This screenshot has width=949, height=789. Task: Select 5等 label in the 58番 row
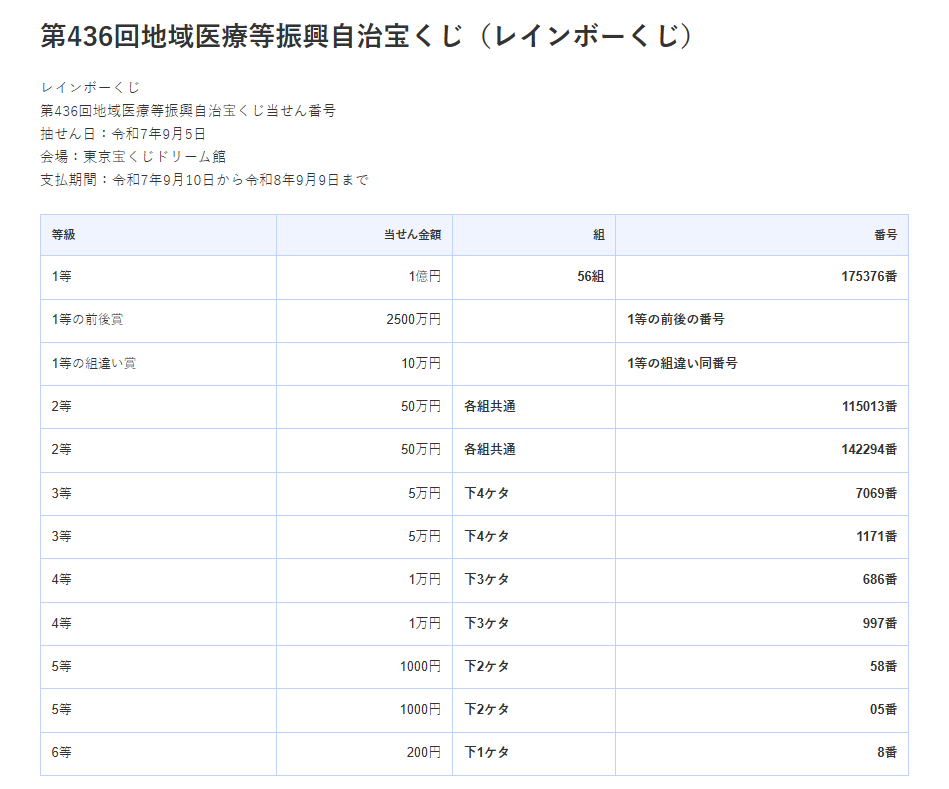click(x=62, y=666)
